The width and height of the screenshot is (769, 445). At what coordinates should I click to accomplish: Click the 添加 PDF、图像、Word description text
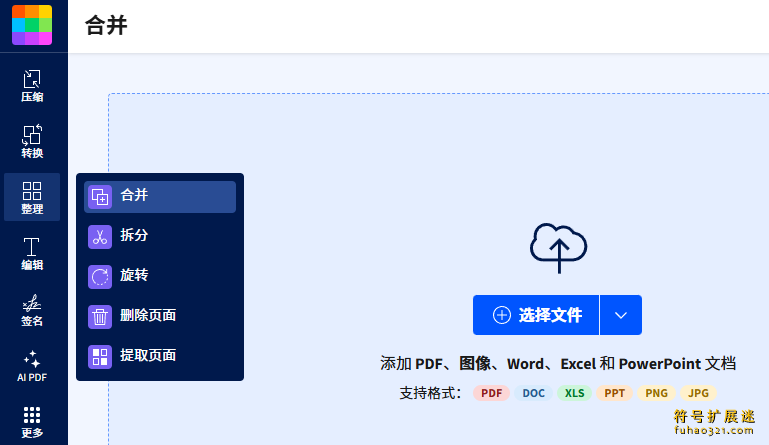tap(558, 364)
